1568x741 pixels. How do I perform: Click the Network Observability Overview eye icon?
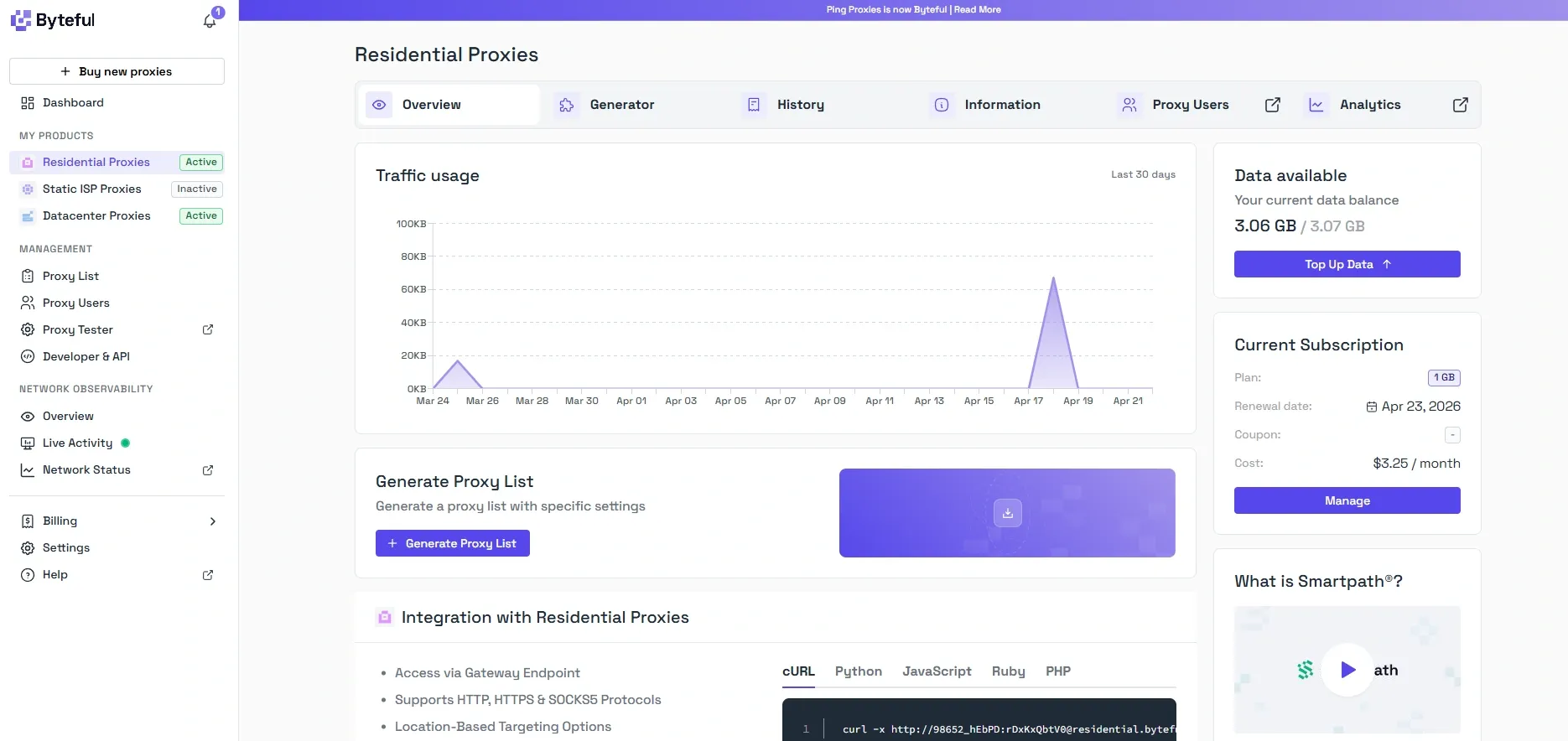tap(28, 417)
